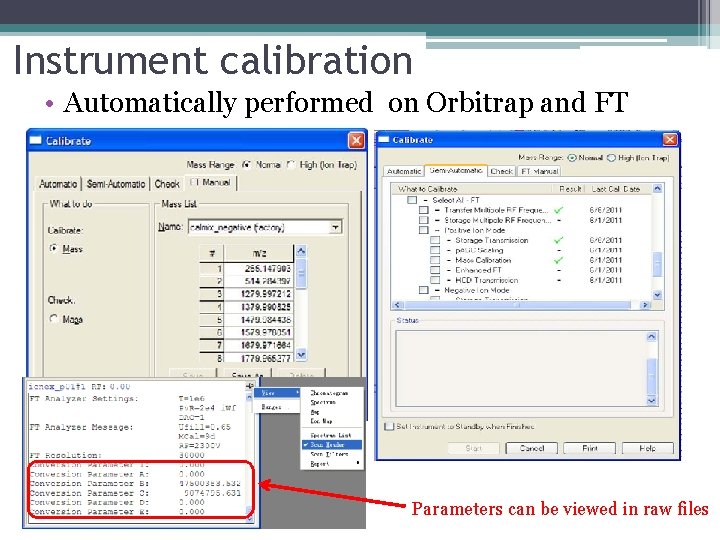The height and width of the screenshot is (540, 720).
Task: Select the checked Scan Header menu item
Action: click(332, 444)
